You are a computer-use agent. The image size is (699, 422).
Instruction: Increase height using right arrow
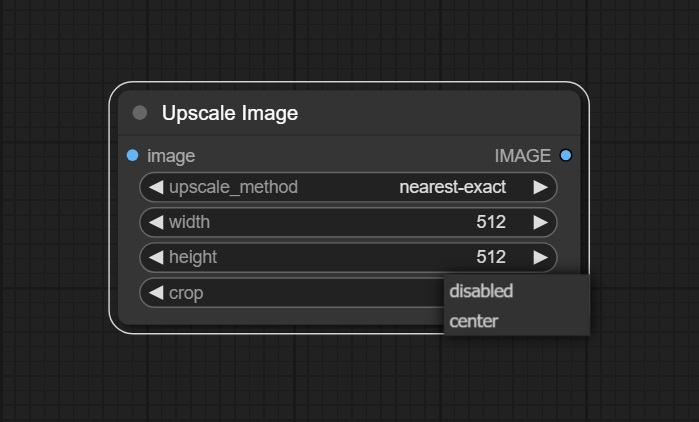click(540, 257)
